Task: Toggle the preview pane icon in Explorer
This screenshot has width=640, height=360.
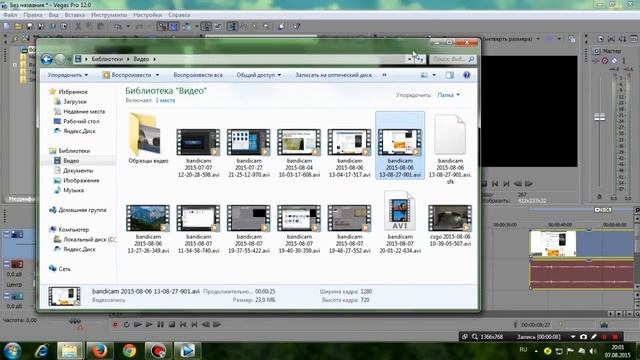Action: tap(450, 75)
